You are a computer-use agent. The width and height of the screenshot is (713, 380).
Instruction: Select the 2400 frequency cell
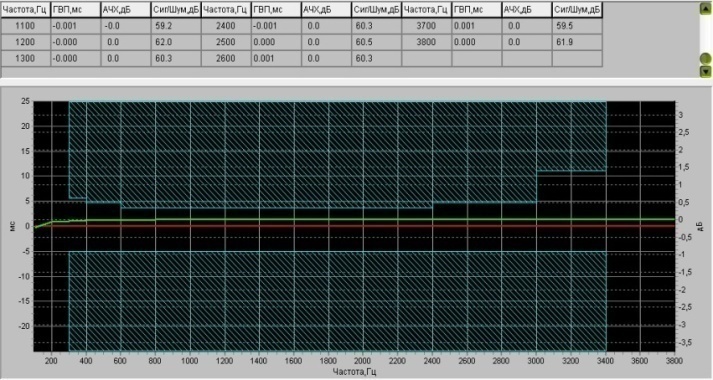click(226, 26)
